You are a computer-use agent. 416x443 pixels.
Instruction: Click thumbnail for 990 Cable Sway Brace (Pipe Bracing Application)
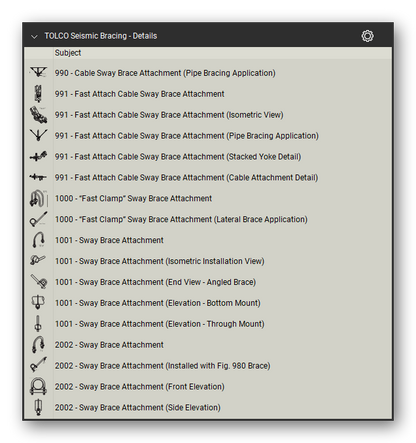pos(38,72)
